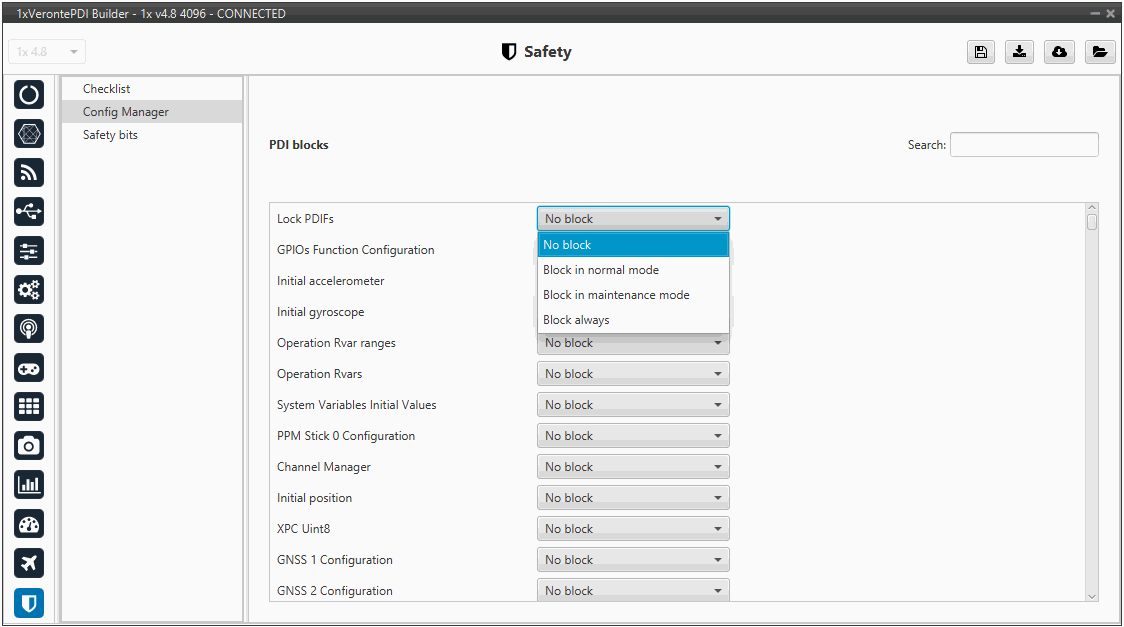The image size is (1124, 627).
Task: Open the RSS signal sidebar icon
Action: (x=29, y=172)
